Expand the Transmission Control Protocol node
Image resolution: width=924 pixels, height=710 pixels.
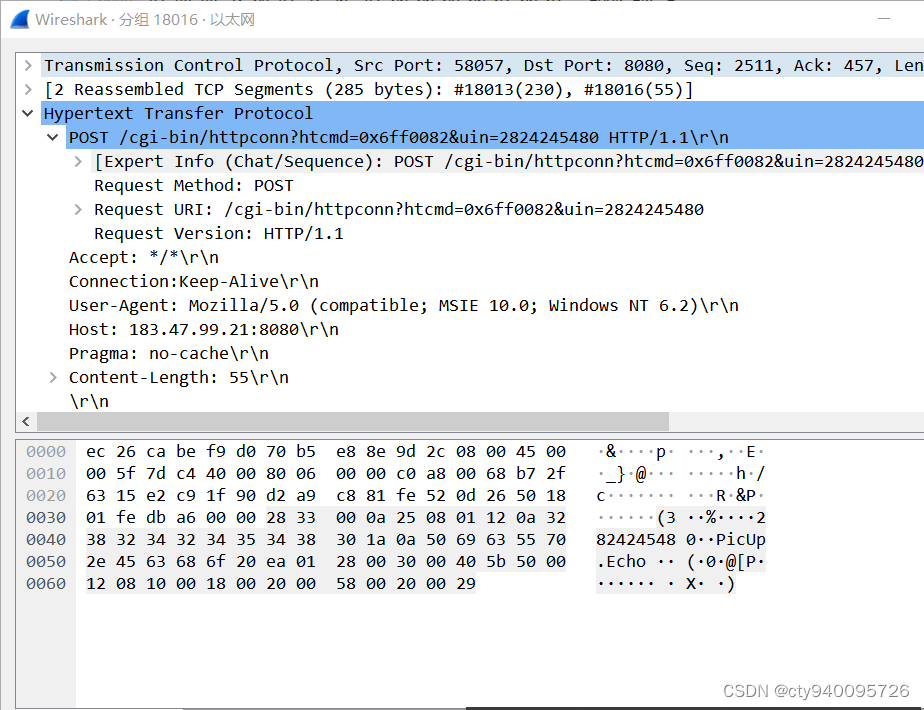click(28, 65)
